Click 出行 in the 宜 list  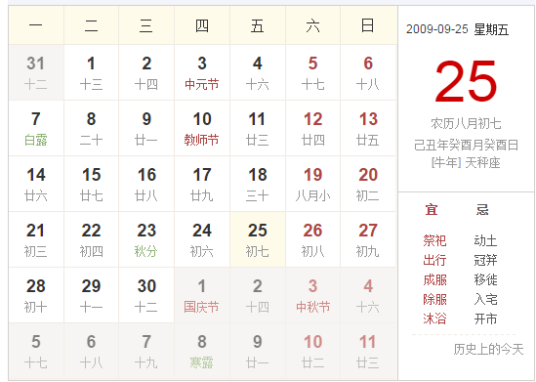point(434,260)
